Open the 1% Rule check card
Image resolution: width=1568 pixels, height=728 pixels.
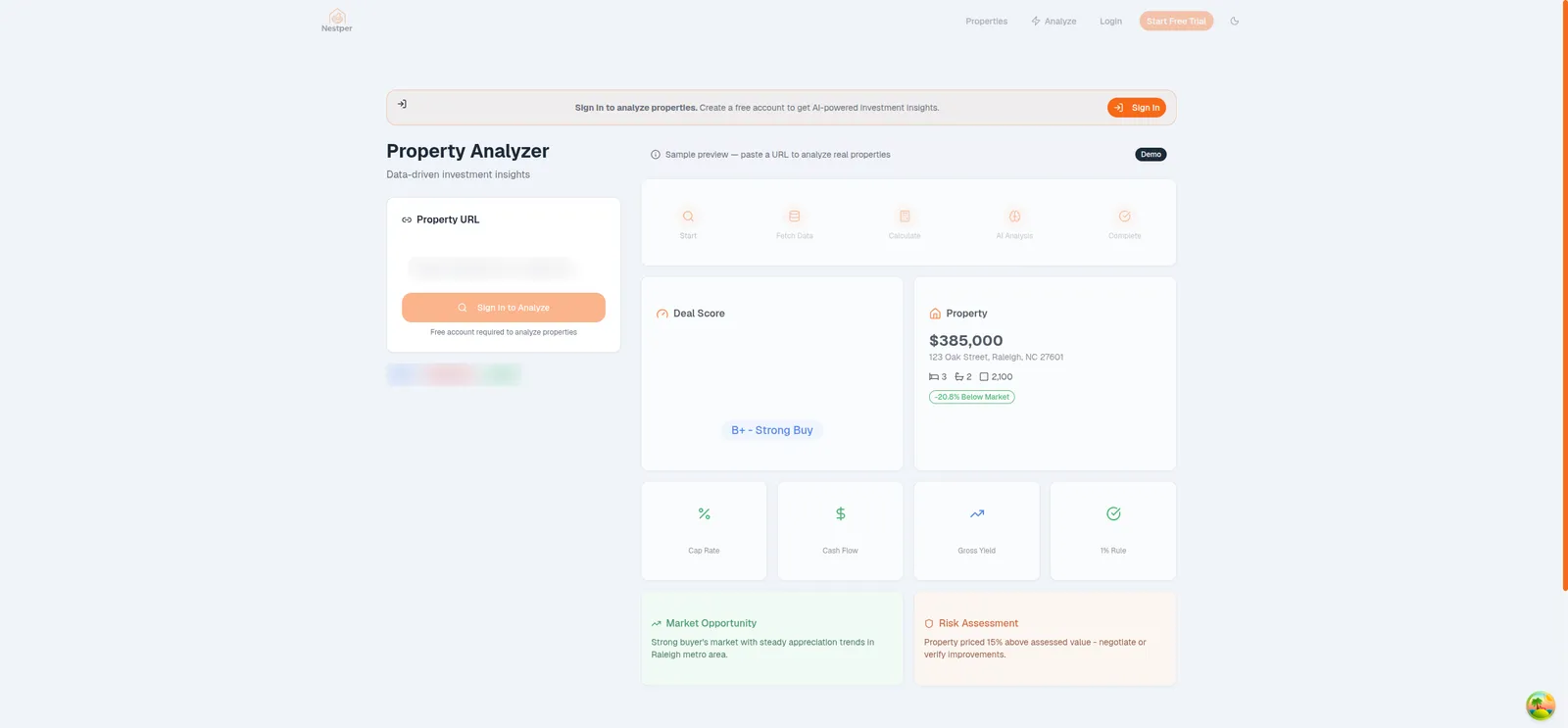click(1113, 530)
